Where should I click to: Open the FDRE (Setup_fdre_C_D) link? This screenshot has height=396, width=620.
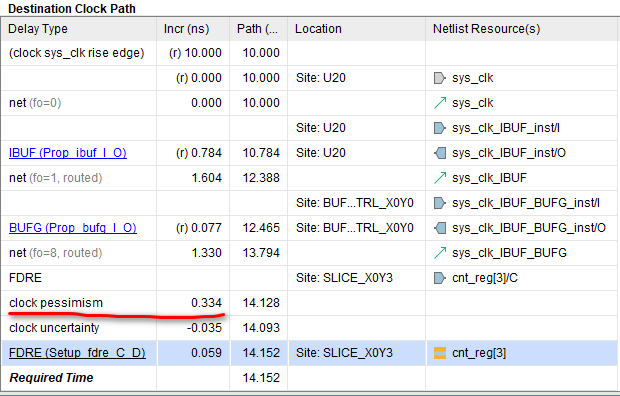(77, 353)
